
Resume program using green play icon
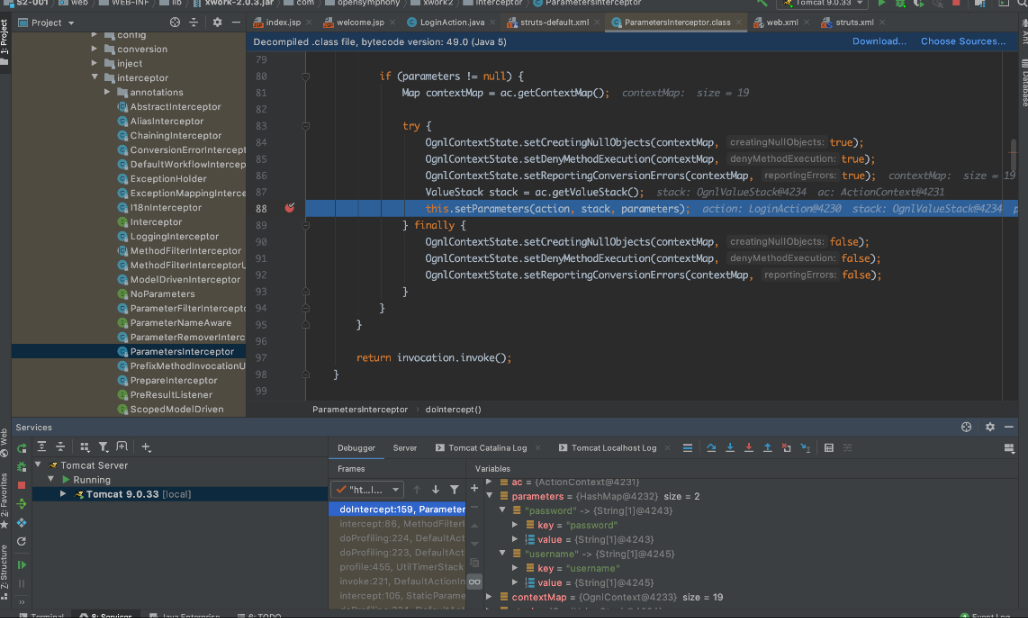coord(22,565)
